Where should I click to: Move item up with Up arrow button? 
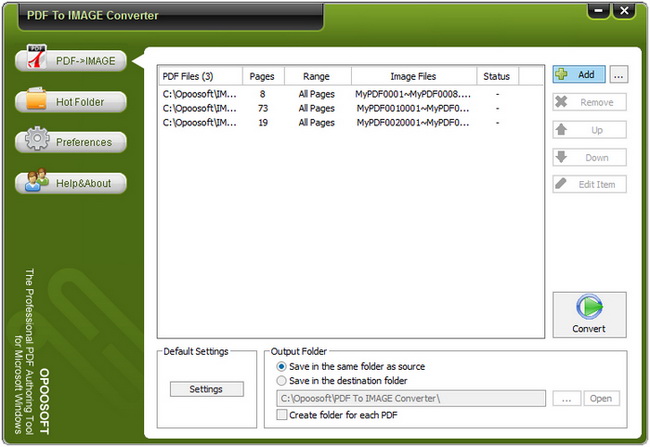pyautogui.click(x=589, y=130)
